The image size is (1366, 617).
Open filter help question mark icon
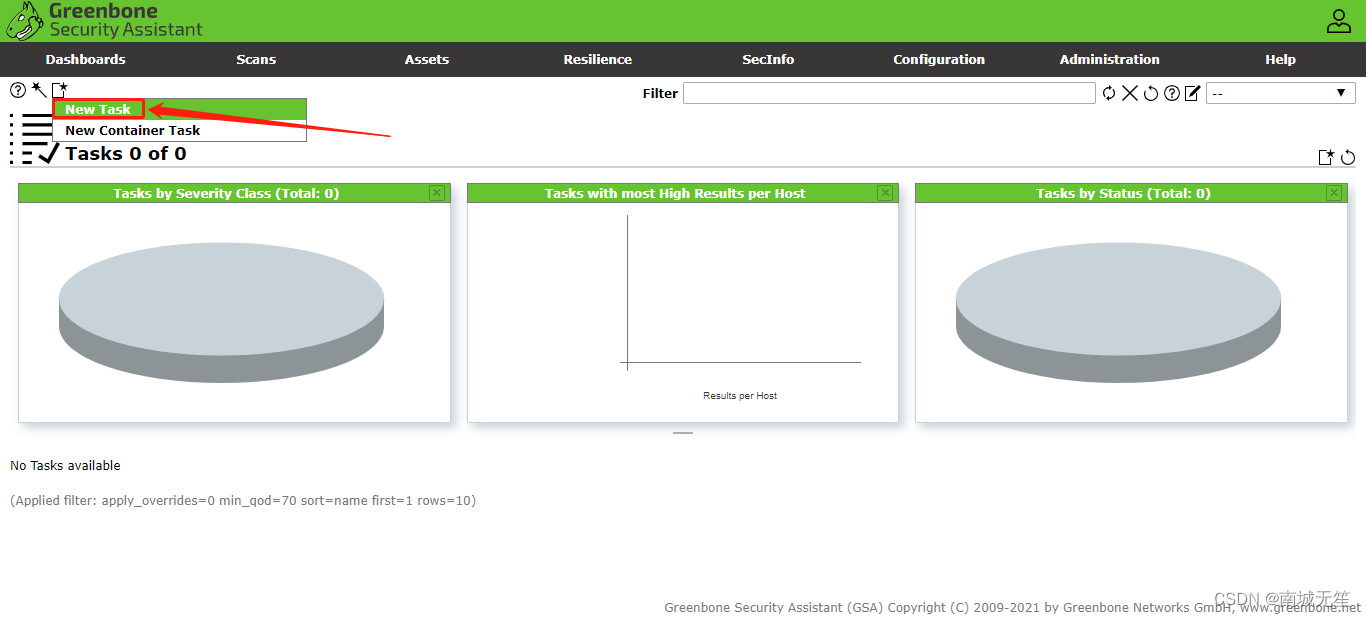pos(1172,93)
